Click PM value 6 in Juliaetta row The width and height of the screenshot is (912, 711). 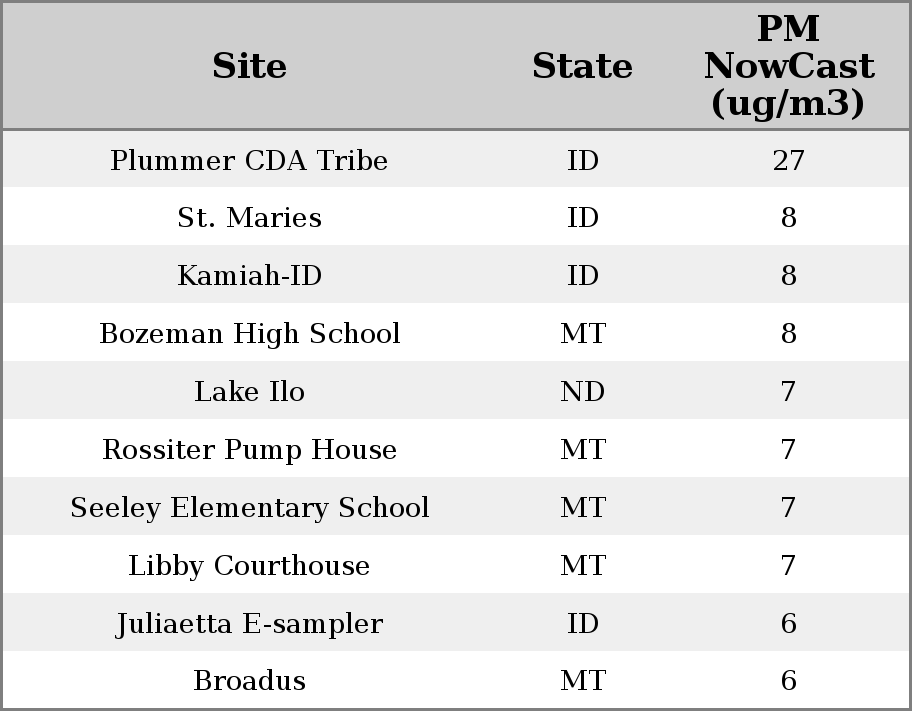788,624
